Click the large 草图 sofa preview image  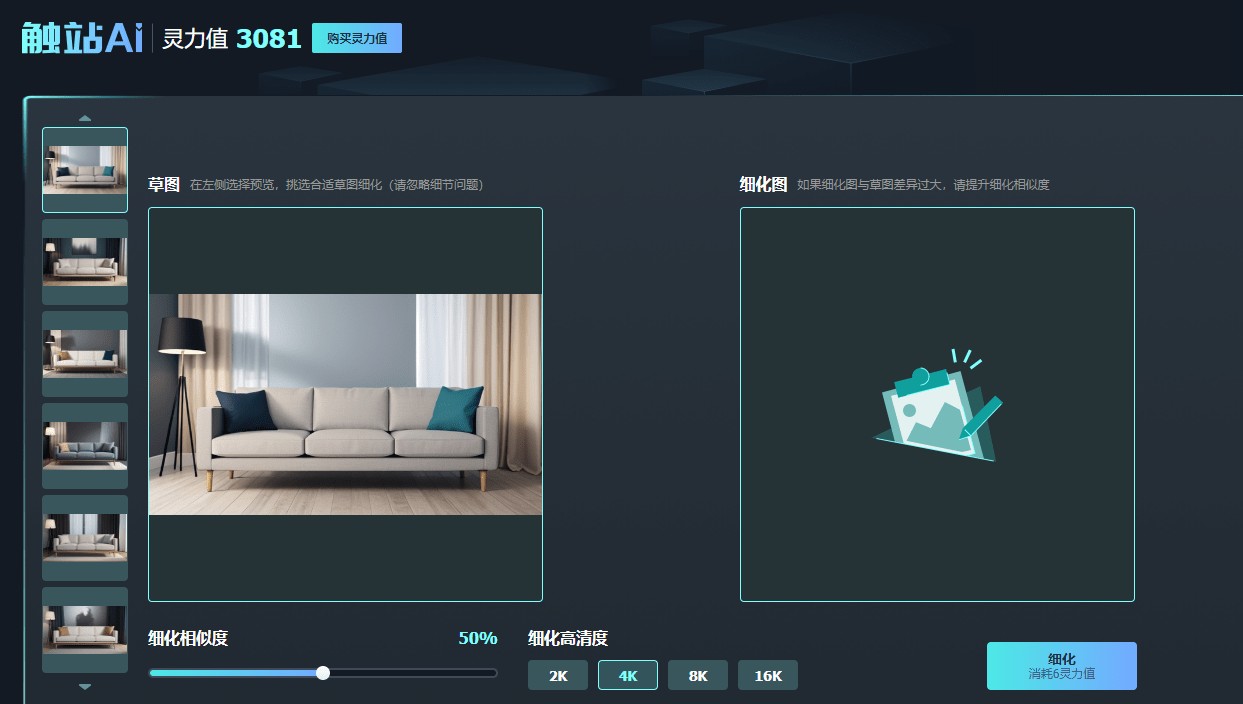coord(345,404)
